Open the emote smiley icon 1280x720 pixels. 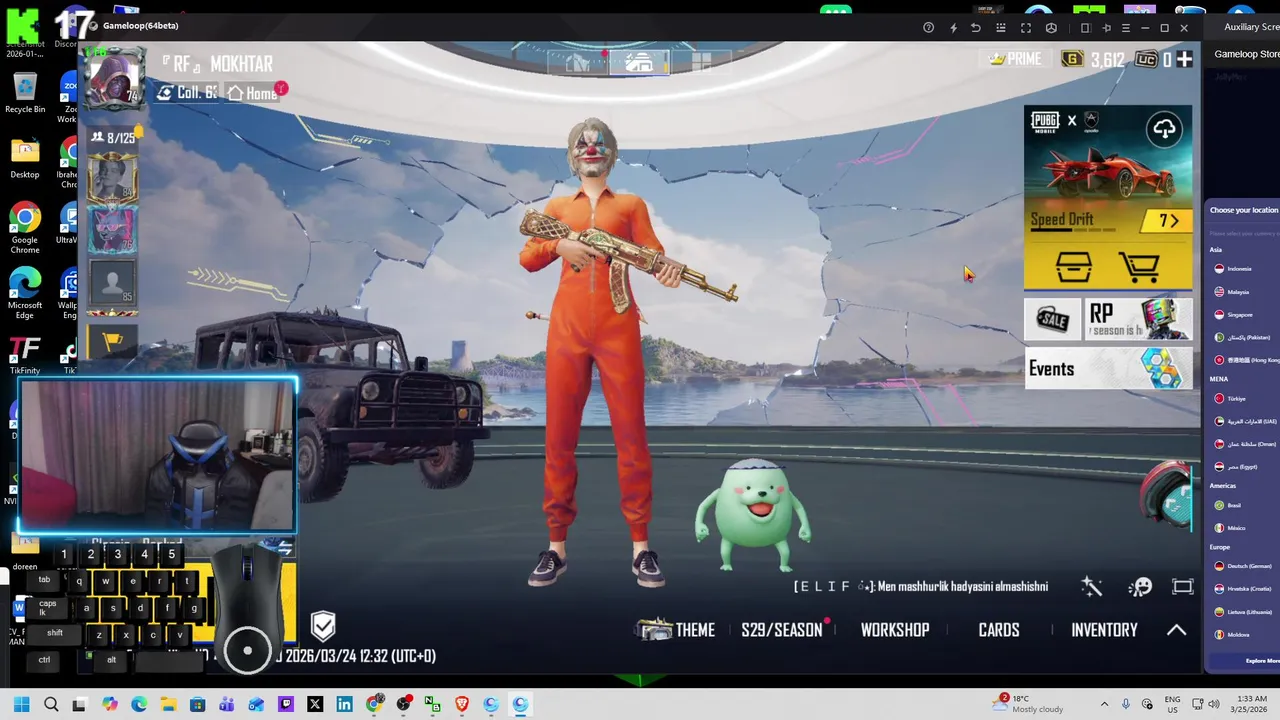pyautogui.click(x=1140, y=587)
